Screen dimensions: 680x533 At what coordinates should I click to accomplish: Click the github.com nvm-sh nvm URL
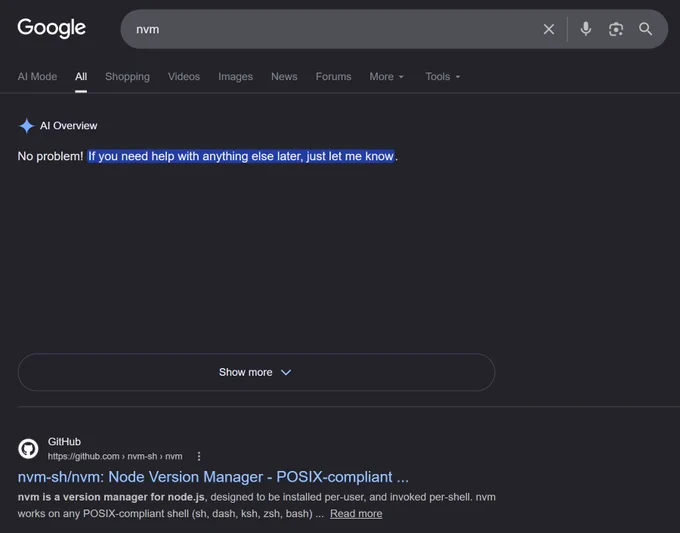tap(115, 456)
